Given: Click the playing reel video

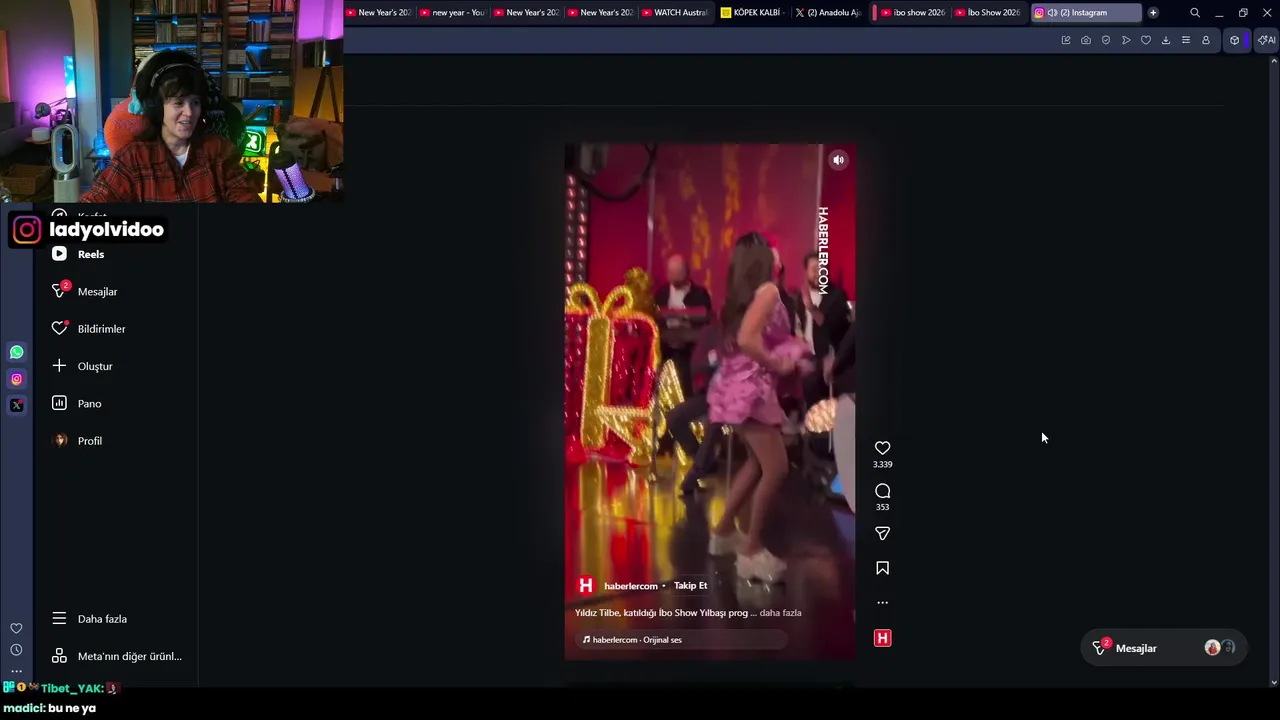Looking at the screenshot, I should [710, 401].
